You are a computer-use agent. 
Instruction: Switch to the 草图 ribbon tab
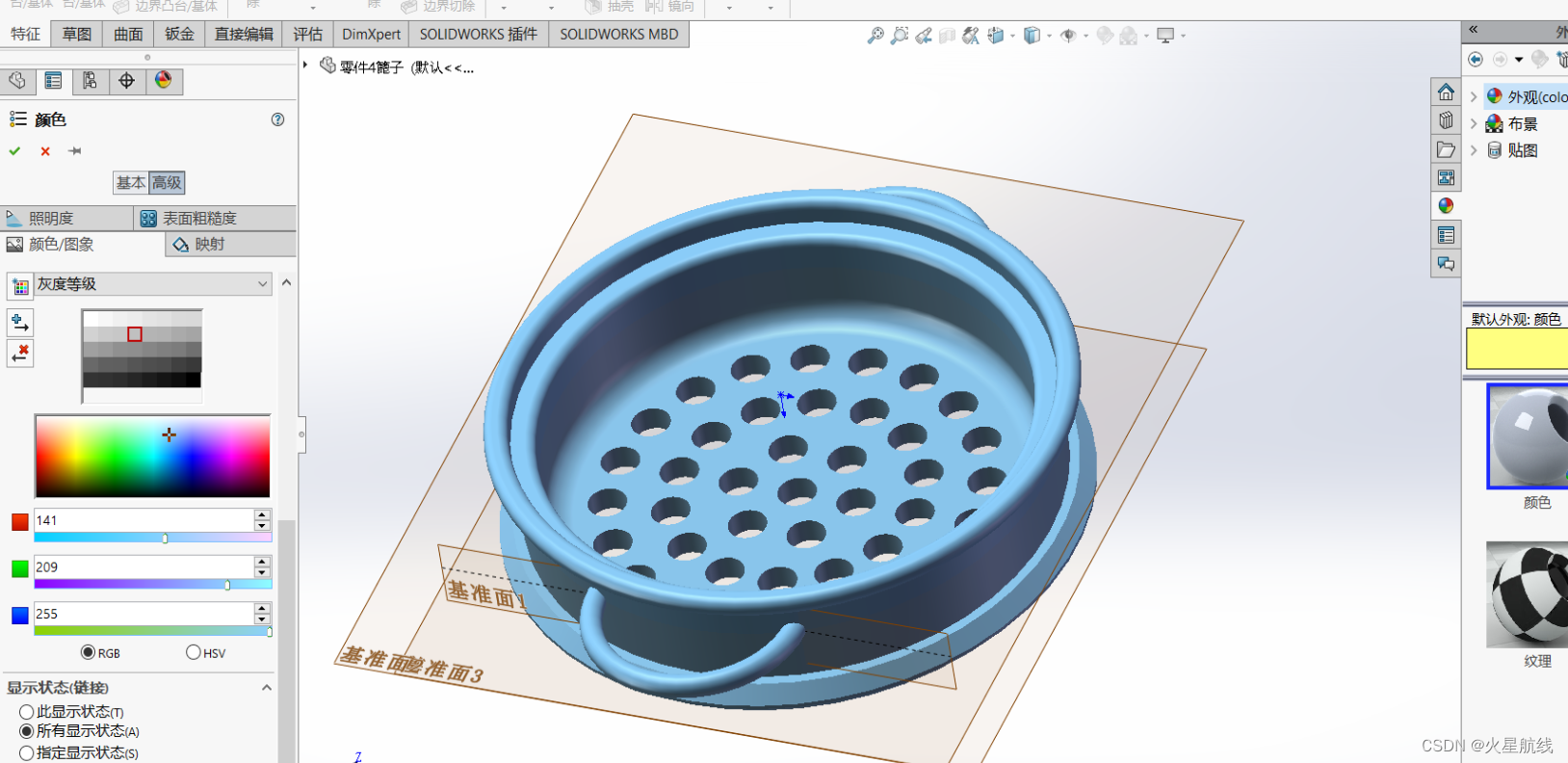tap(77, 35)
